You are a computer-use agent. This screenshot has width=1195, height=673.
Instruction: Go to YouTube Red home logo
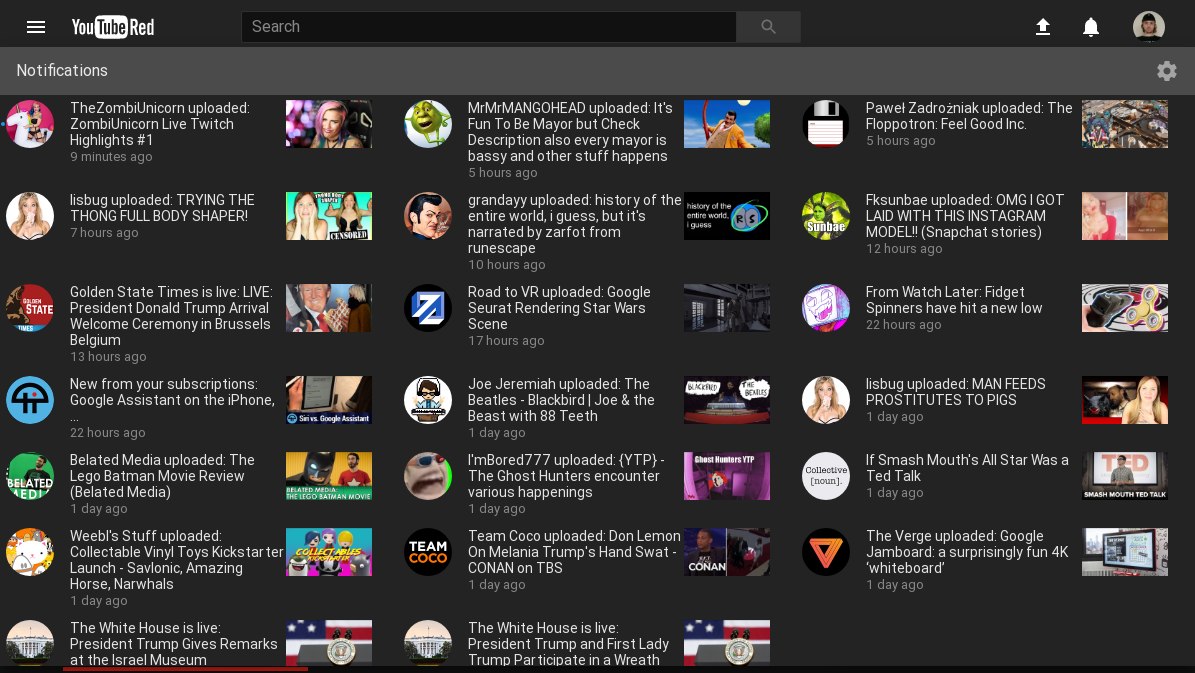tap(113, 27)
